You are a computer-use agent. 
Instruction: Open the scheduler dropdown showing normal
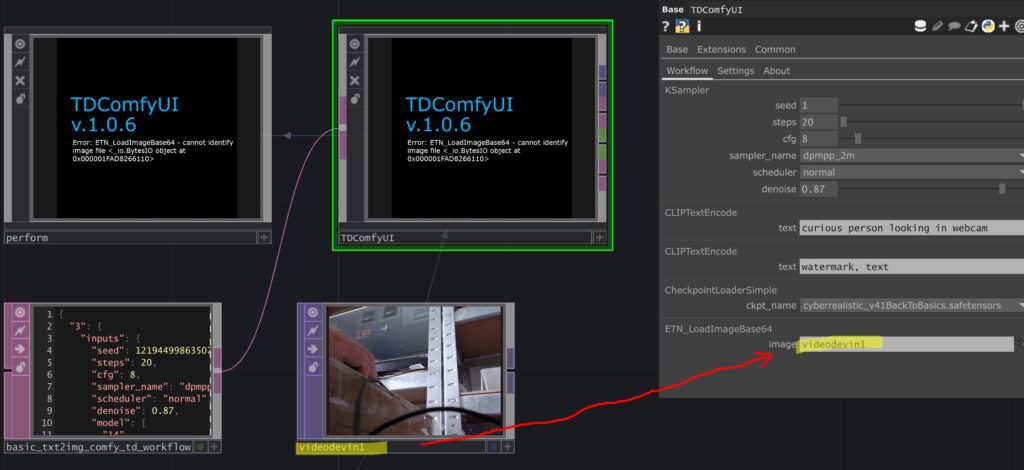pyautogui.click(x=911, y=172)
